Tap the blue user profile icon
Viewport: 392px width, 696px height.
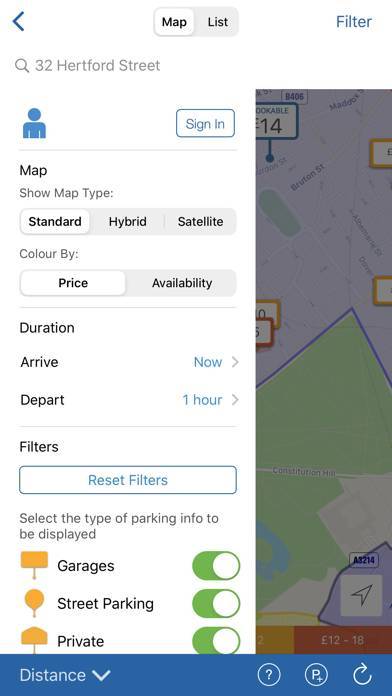(x=34, y=123)
